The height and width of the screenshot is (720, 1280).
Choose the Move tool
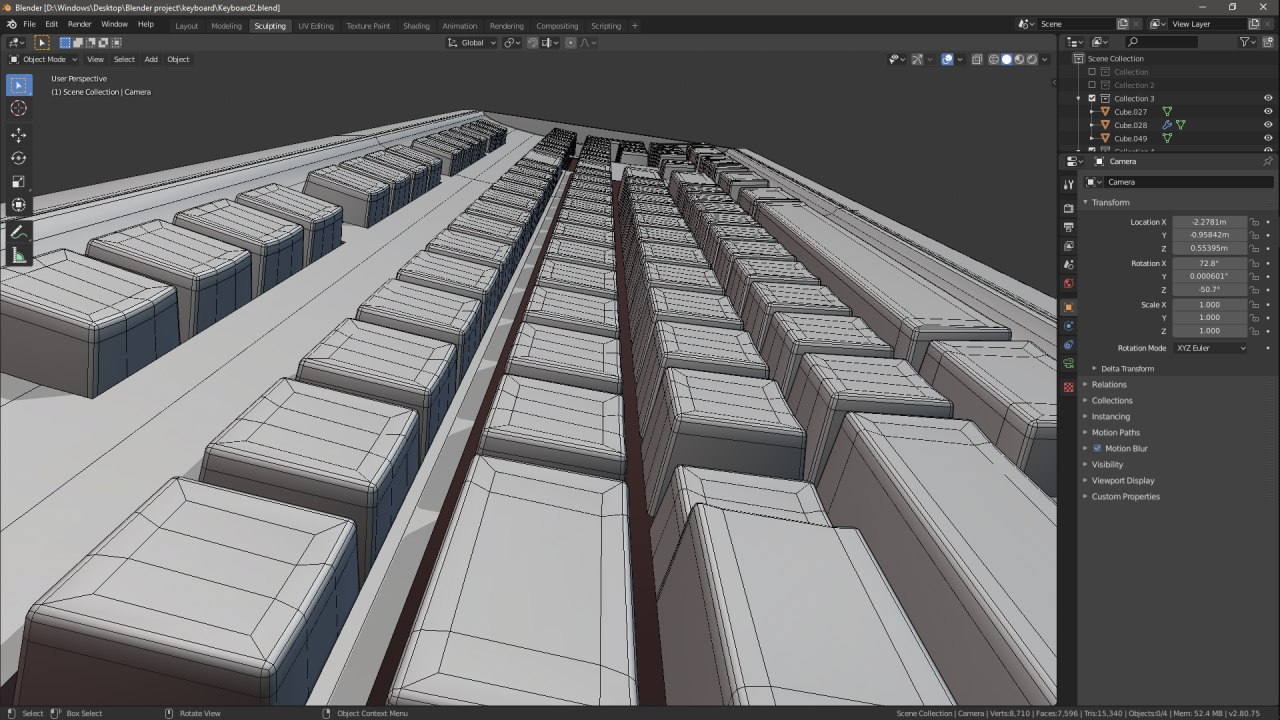19,135
